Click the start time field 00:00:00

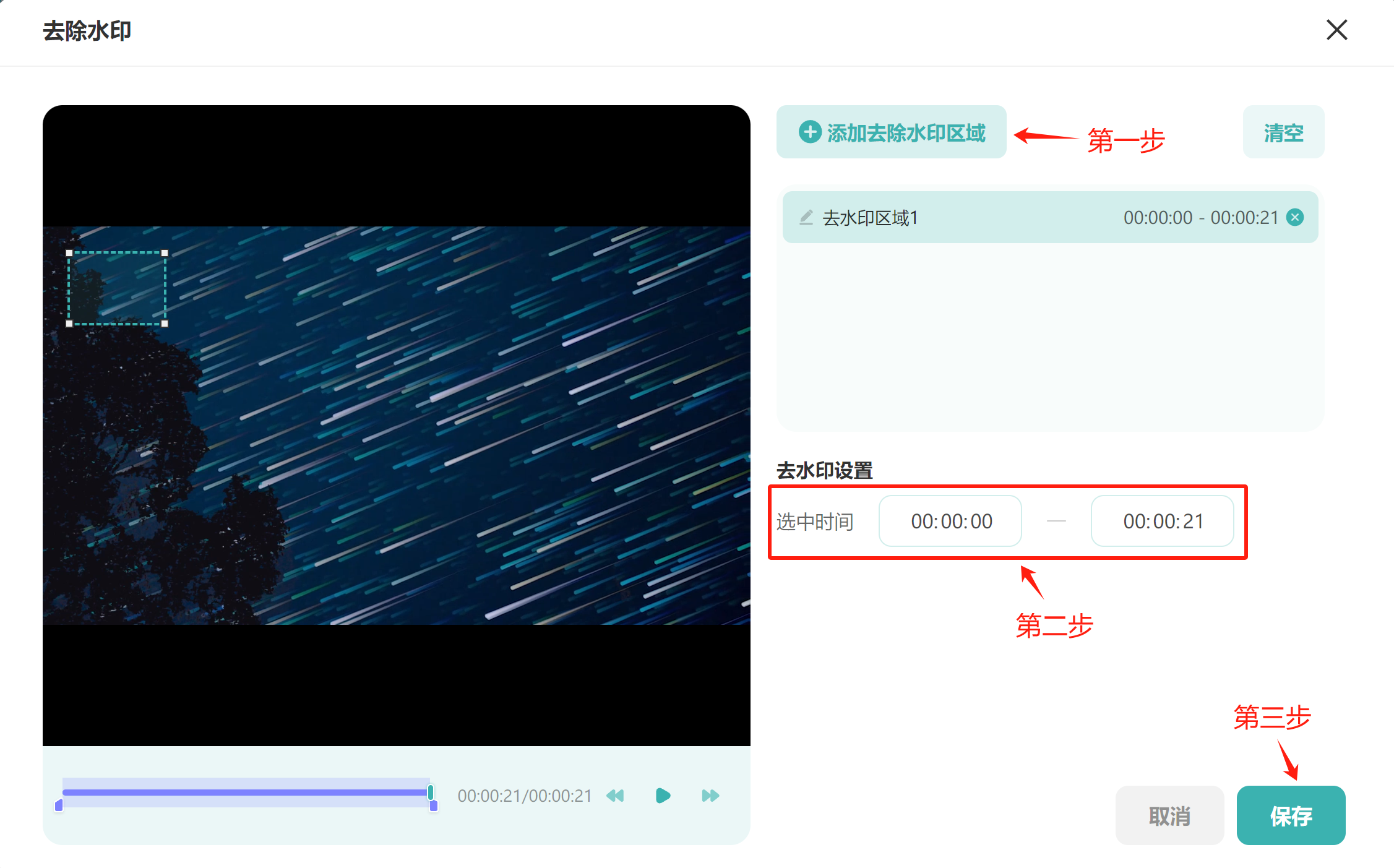pos(950,521)
